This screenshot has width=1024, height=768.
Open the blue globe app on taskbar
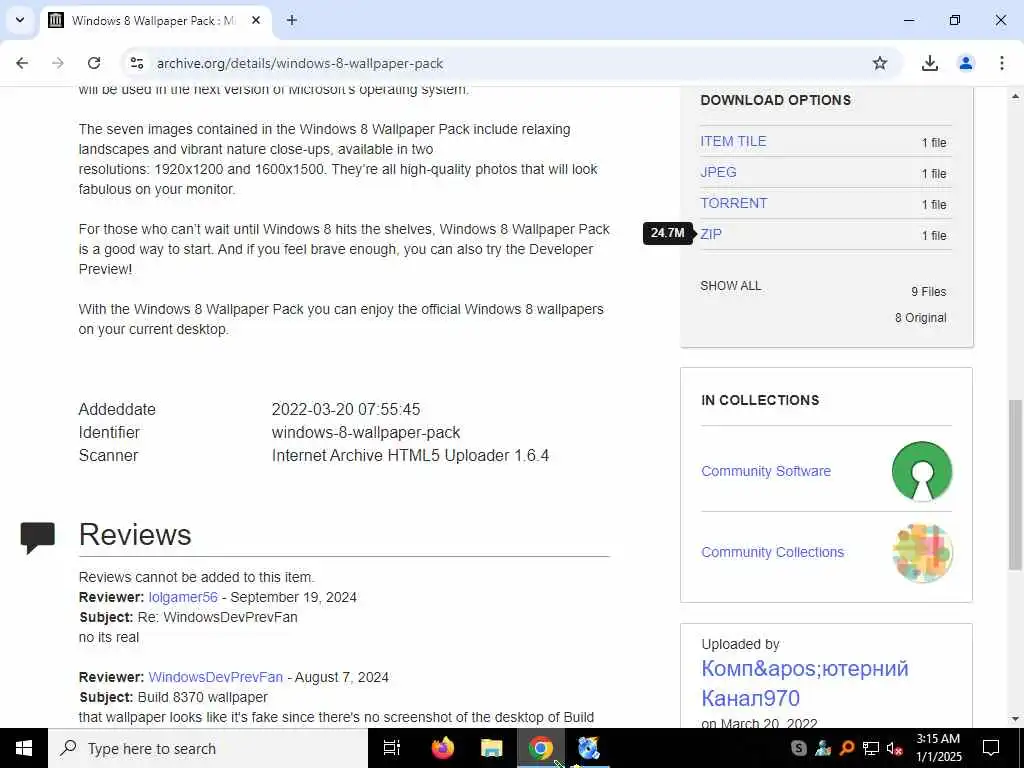(x=588, y=748)
